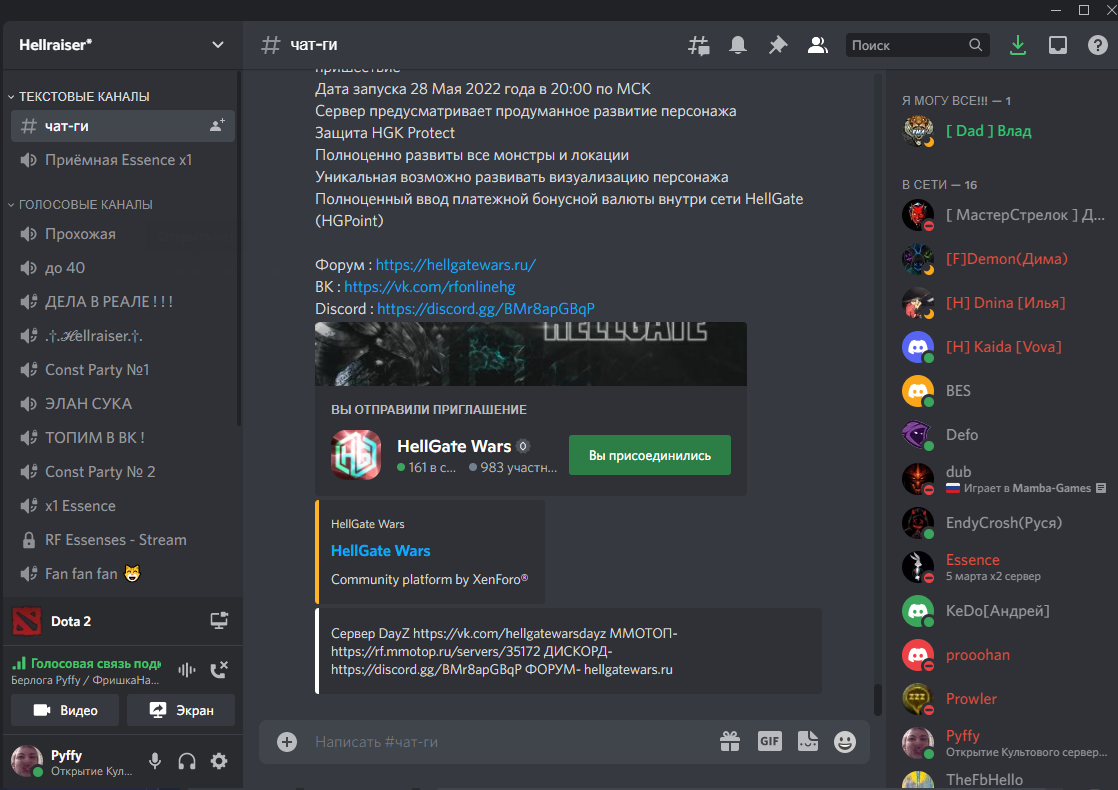Viewport: 1118px width, 790px height.
Task: Join the до 40 voice channel
Action: pos(123,268)
